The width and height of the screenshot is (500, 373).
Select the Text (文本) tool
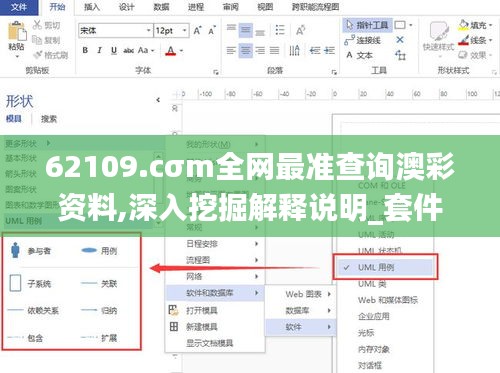[x=359, y=55]
